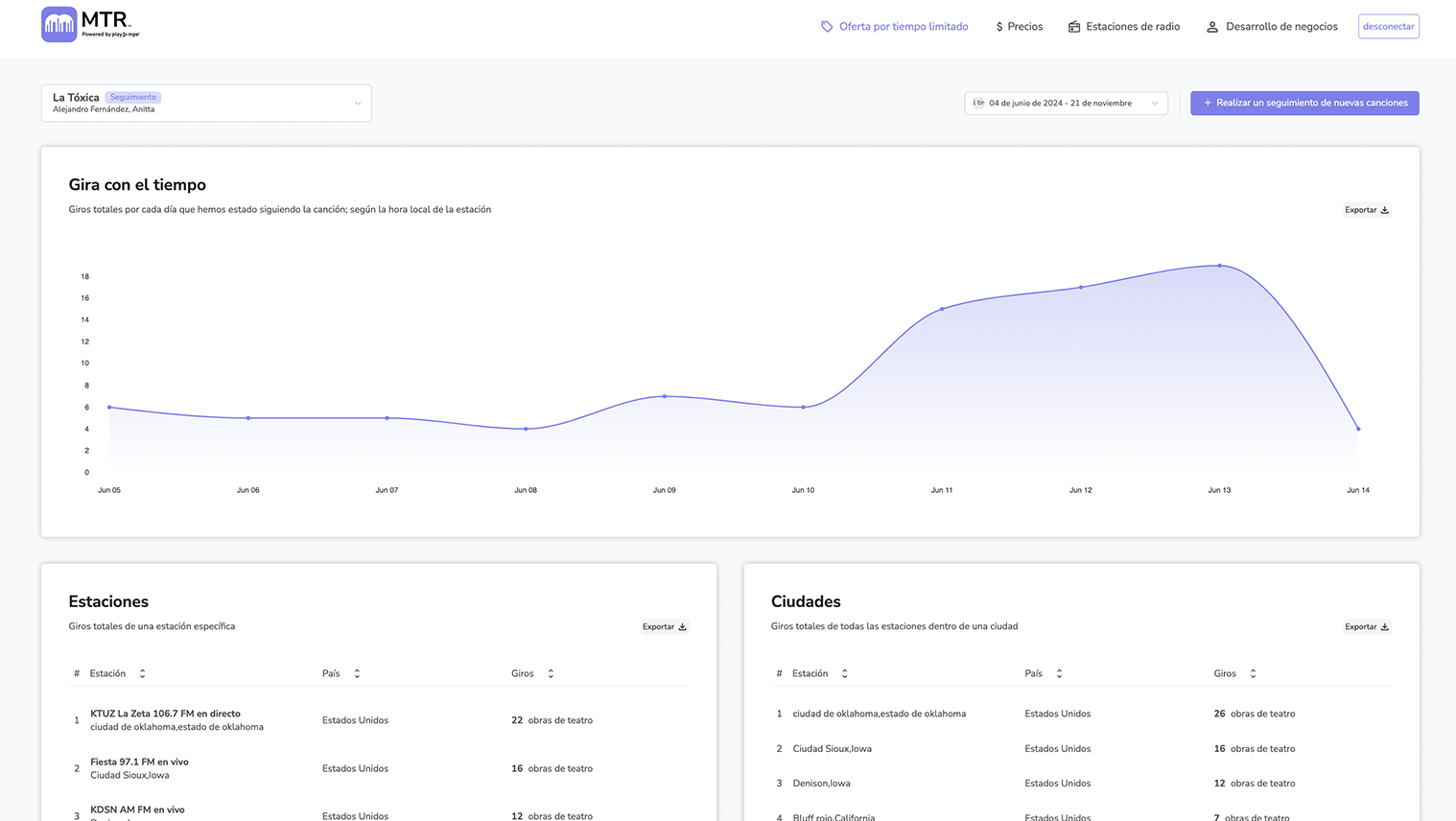1456x821 pixels.
Task: Select Fiesta 97.1 FM en vivo row
Action: pos(379,768)
